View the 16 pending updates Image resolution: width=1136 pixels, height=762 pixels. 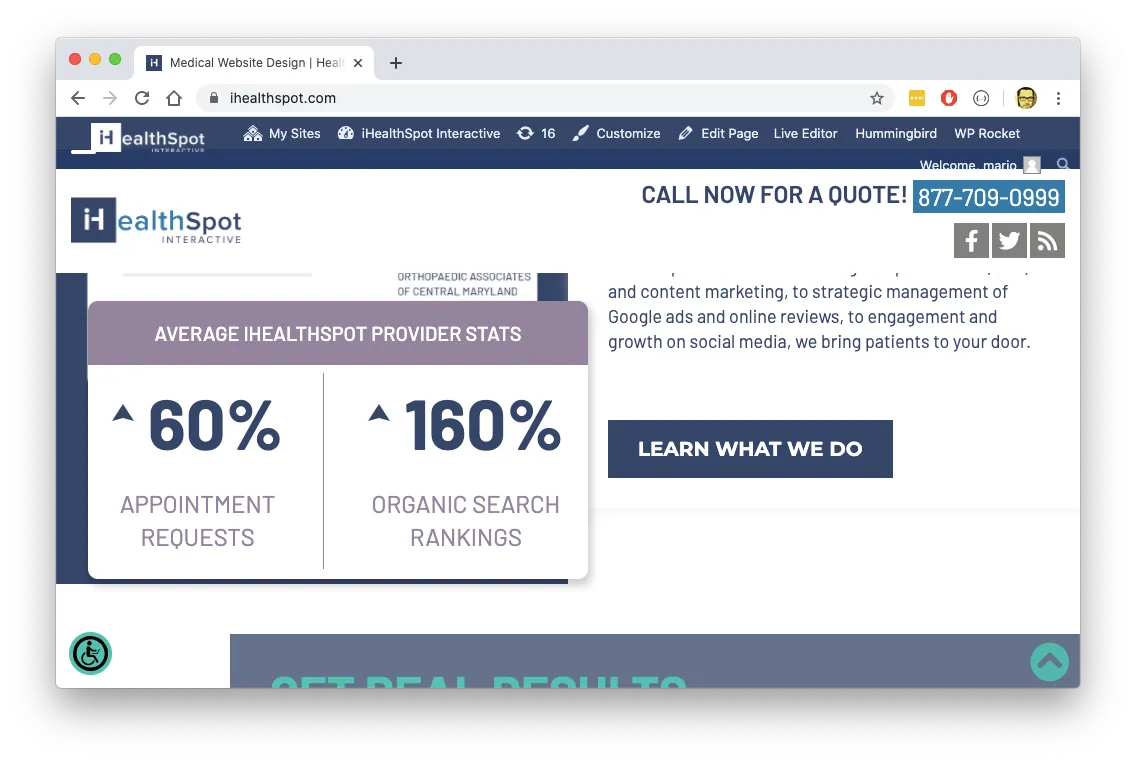pos(536,133)
